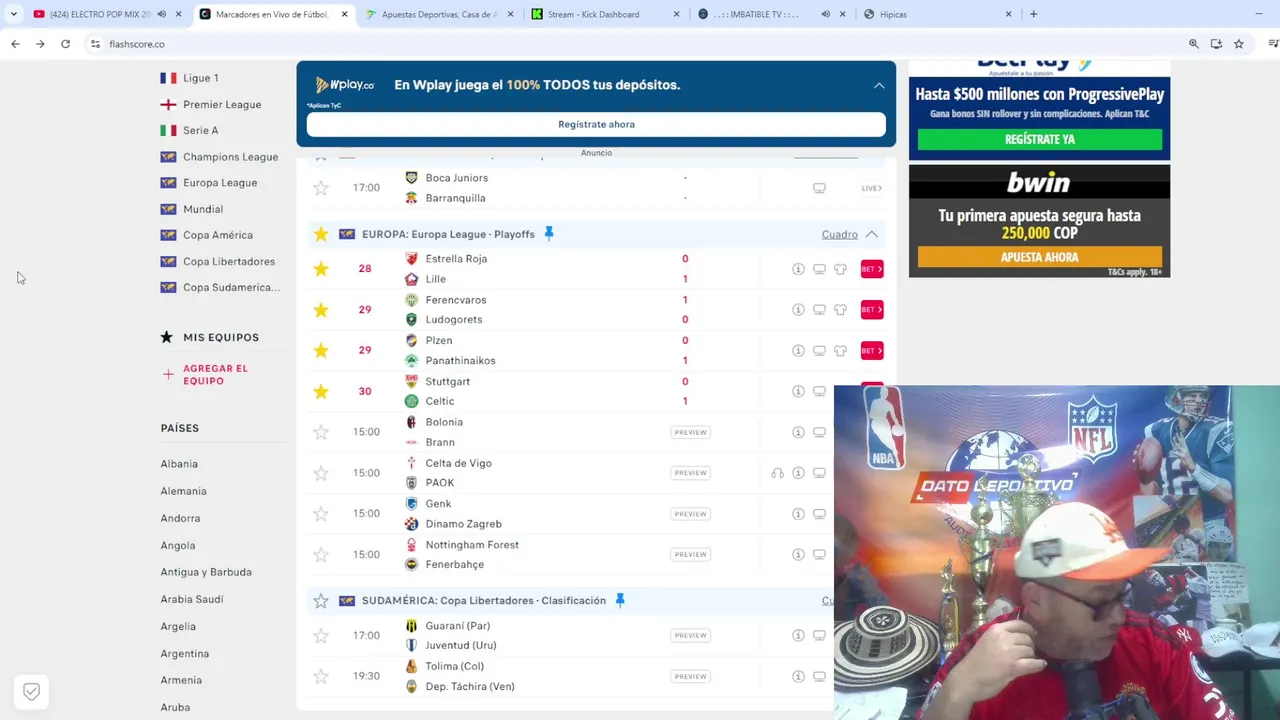
Task: Click the jersey lineup icon for Estrella Roja
Action: pos(840,269)
